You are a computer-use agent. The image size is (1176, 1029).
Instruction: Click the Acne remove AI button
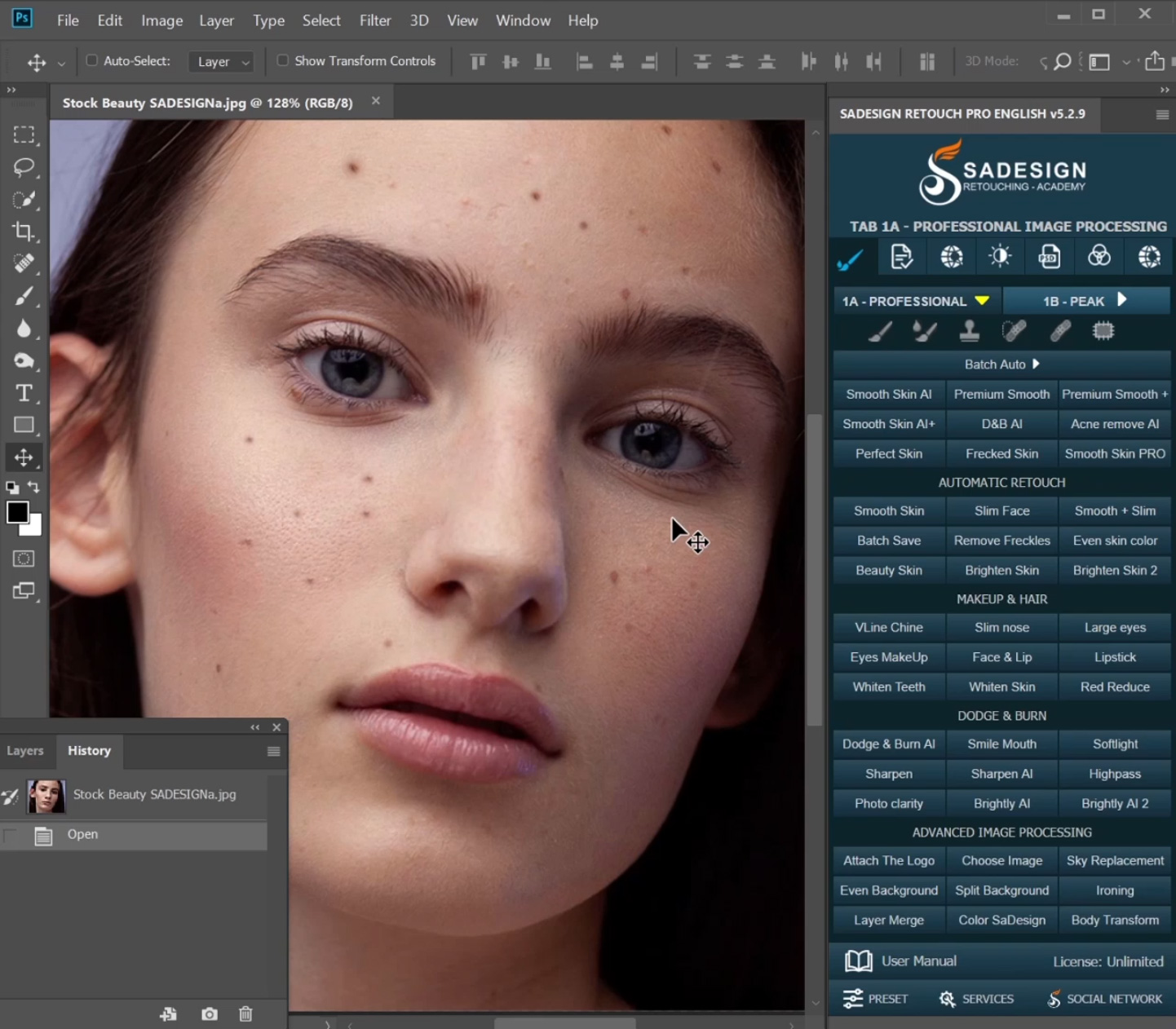pos(1114,424)
